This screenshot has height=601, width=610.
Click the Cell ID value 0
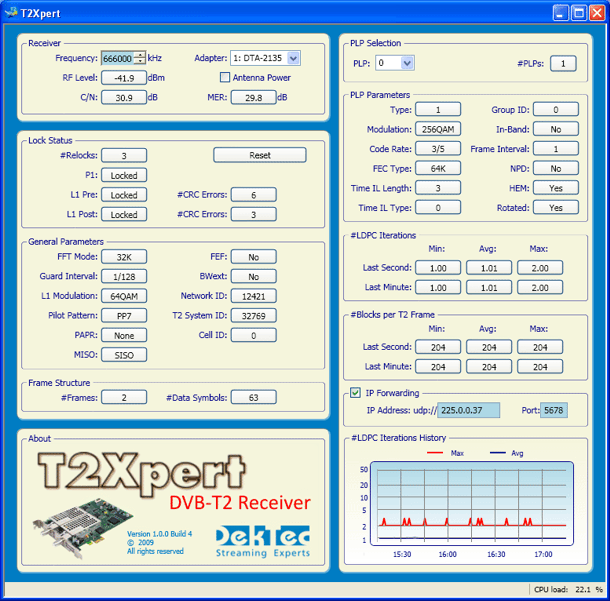pyautogui.click(x=254, y=335)
